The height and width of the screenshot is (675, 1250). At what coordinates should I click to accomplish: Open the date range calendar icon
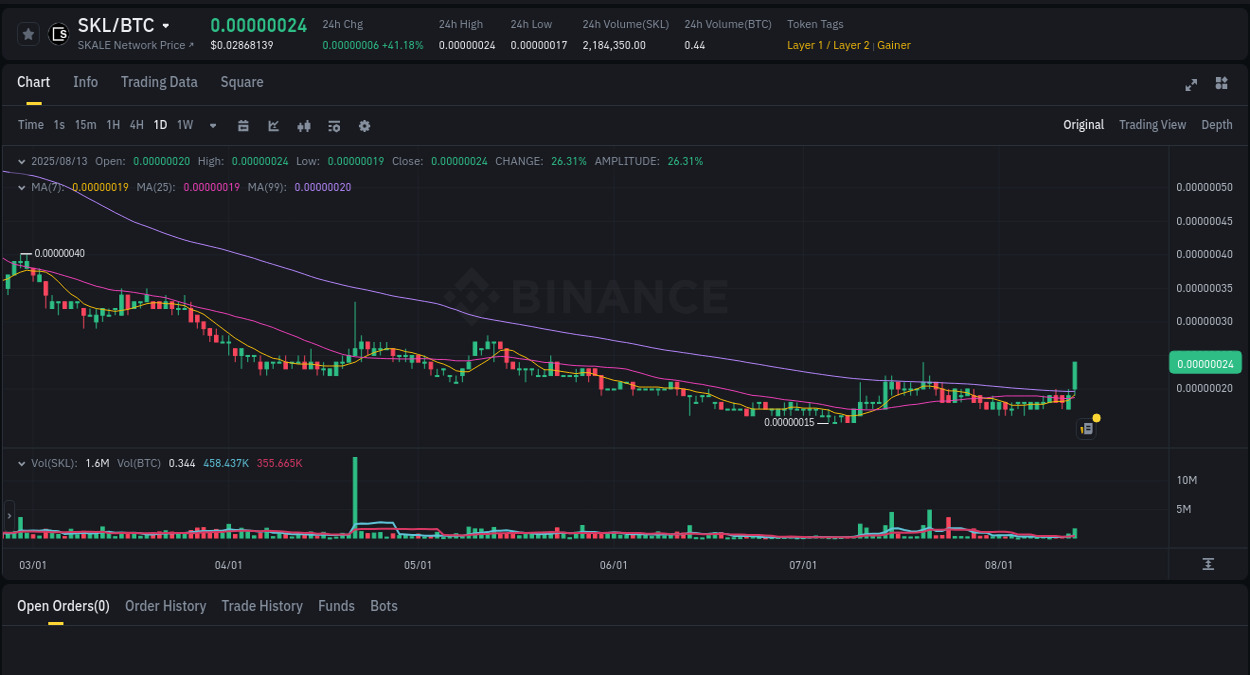pyautogui.click(x=243, y=125)
